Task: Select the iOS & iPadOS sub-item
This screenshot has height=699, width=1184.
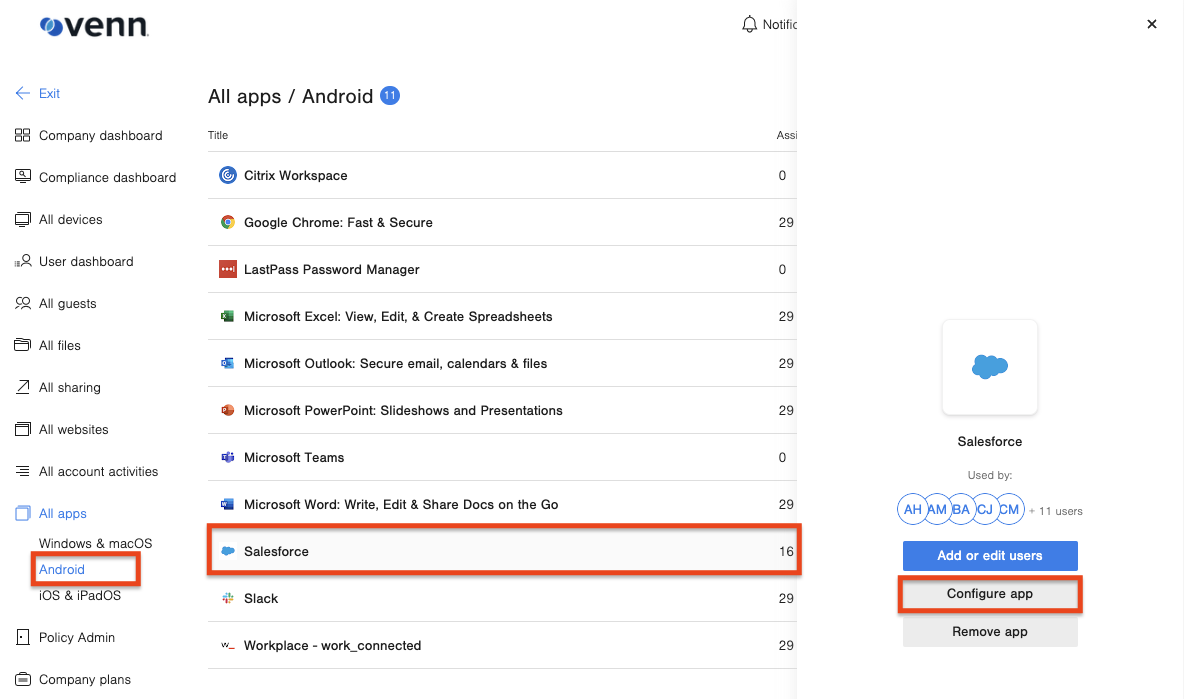Action: pos(79,595)
